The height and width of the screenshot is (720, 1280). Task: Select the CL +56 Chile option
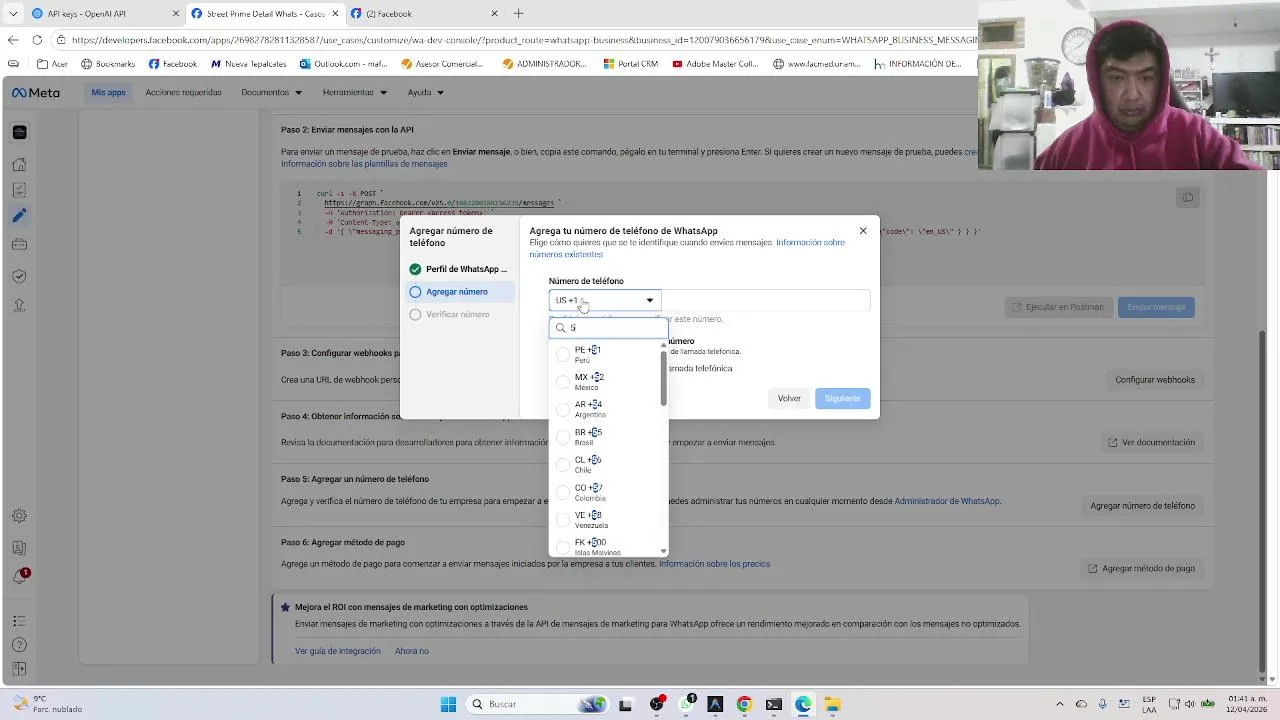605,464
